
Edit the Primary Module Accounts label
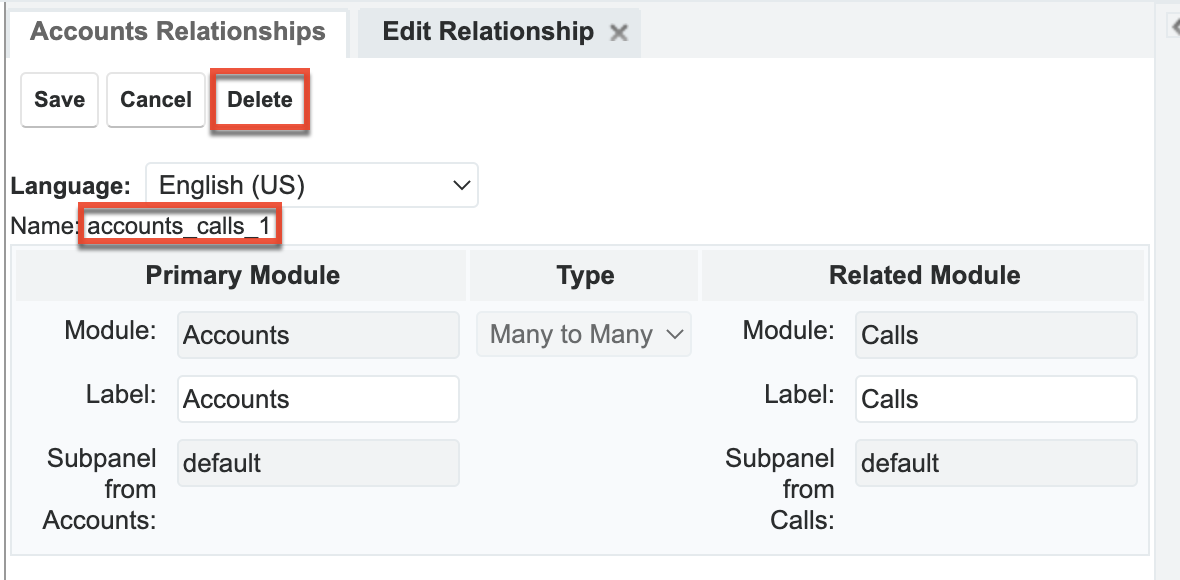(x=317, y=398)
